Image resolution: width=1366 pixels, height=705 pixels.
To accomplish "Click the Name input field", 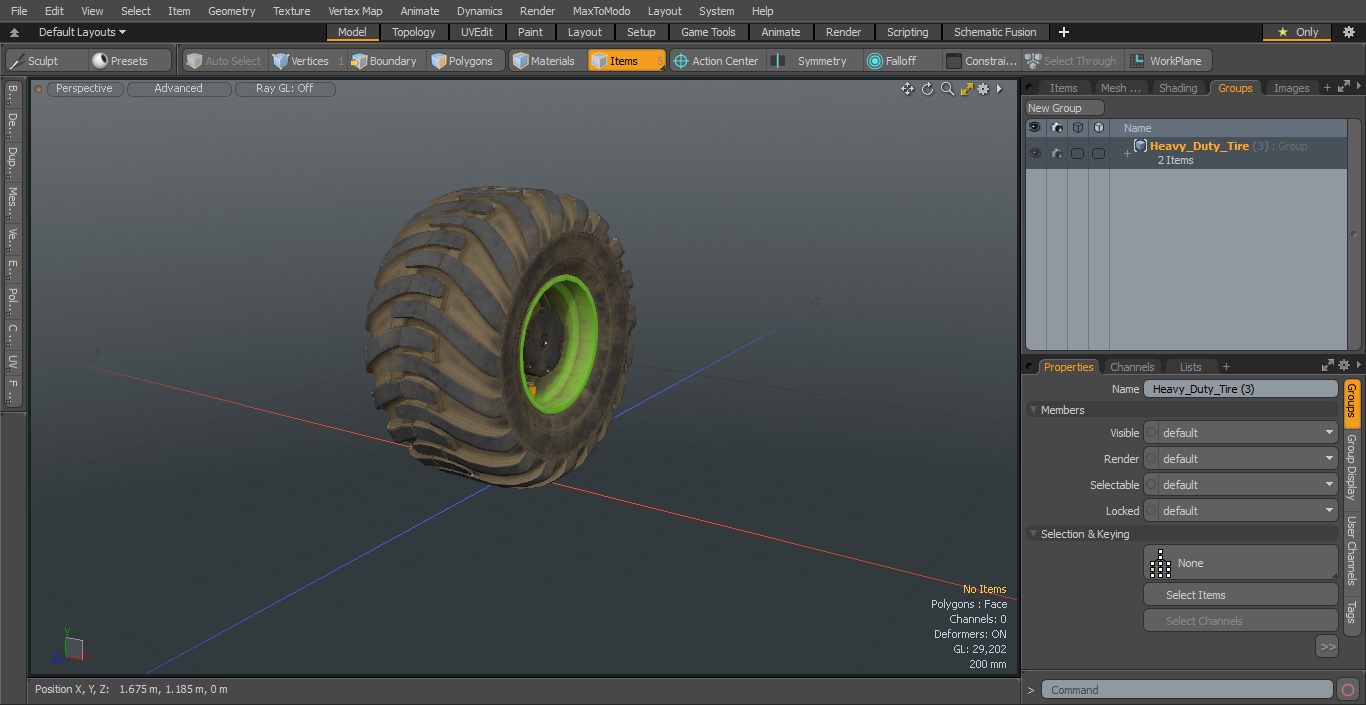I will [1240, 389].
